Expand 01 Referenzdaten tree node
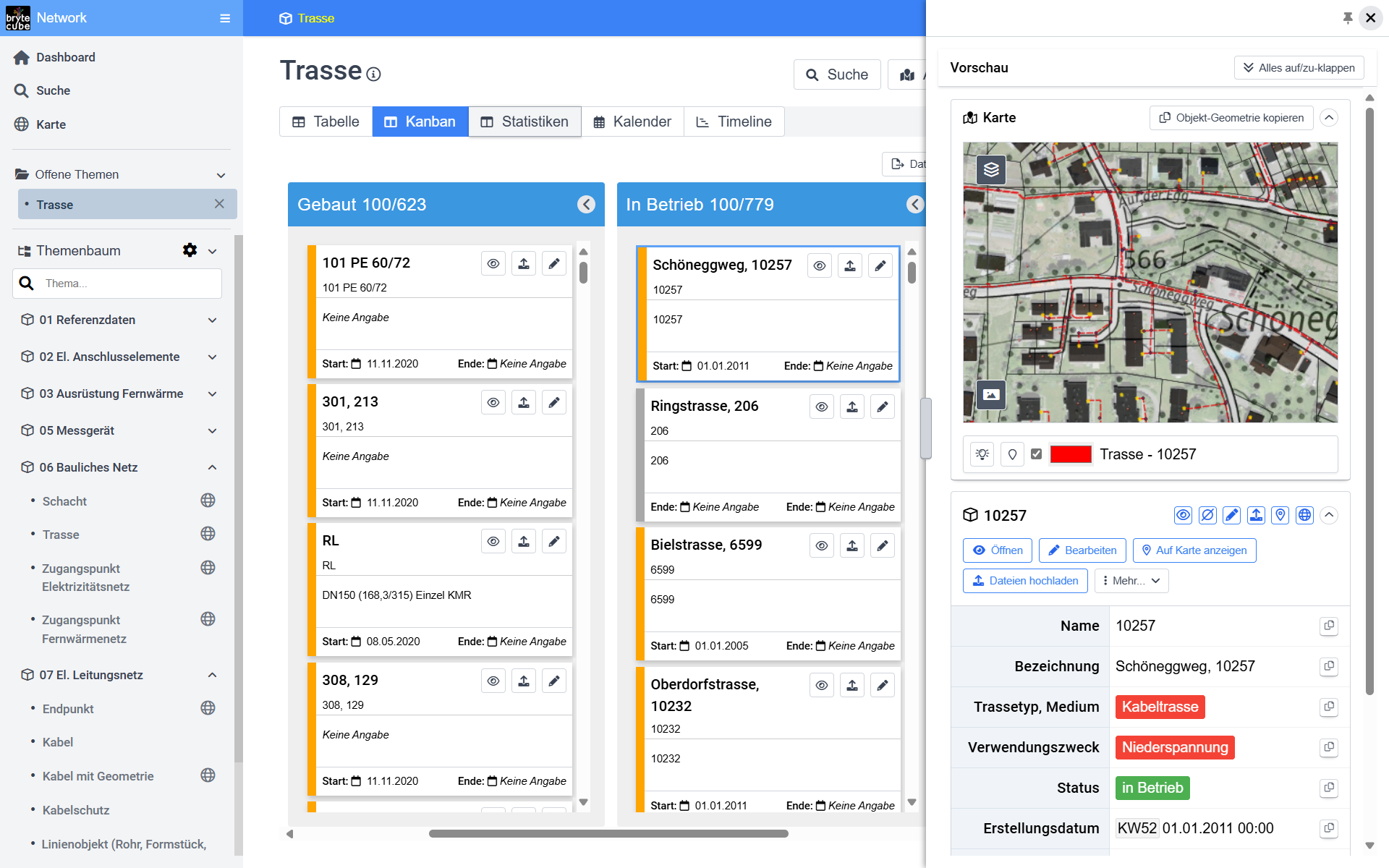This screenshot has height=868, width=1389. click(x=212, y=320)
